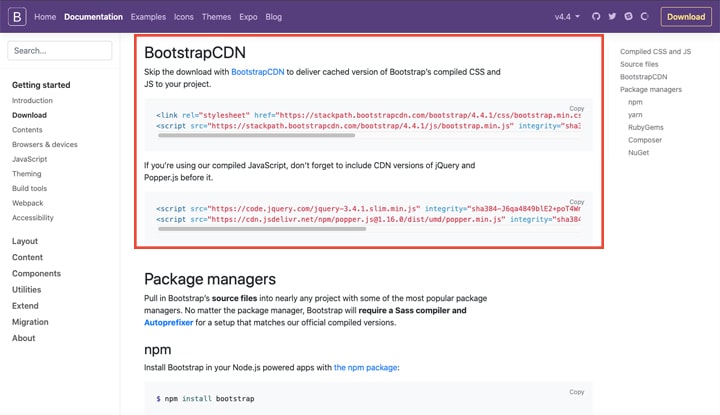Viewport: 720px width, 415px height.
Task: Go to Home in navbar
Action: (x=45, y=17)
